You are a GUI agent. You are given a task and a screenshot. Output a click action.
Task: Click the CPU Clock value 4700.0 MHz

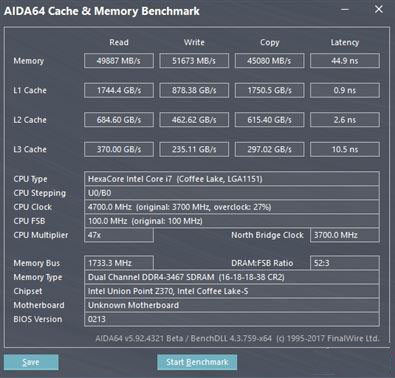coord(232,207)
